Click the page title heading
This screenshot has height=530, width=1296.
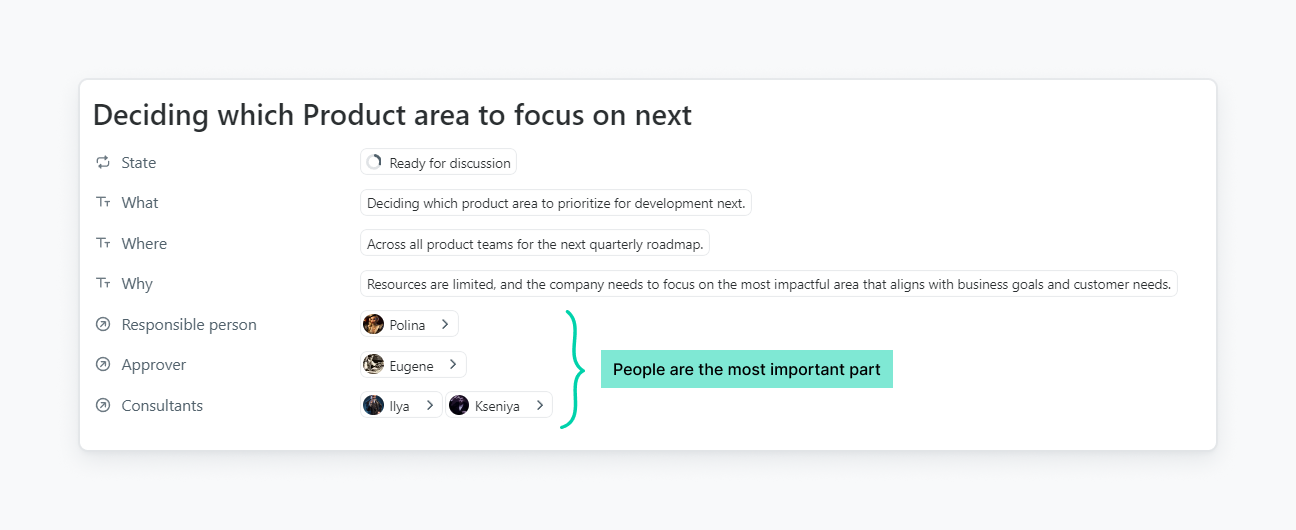tap(392, 115)
